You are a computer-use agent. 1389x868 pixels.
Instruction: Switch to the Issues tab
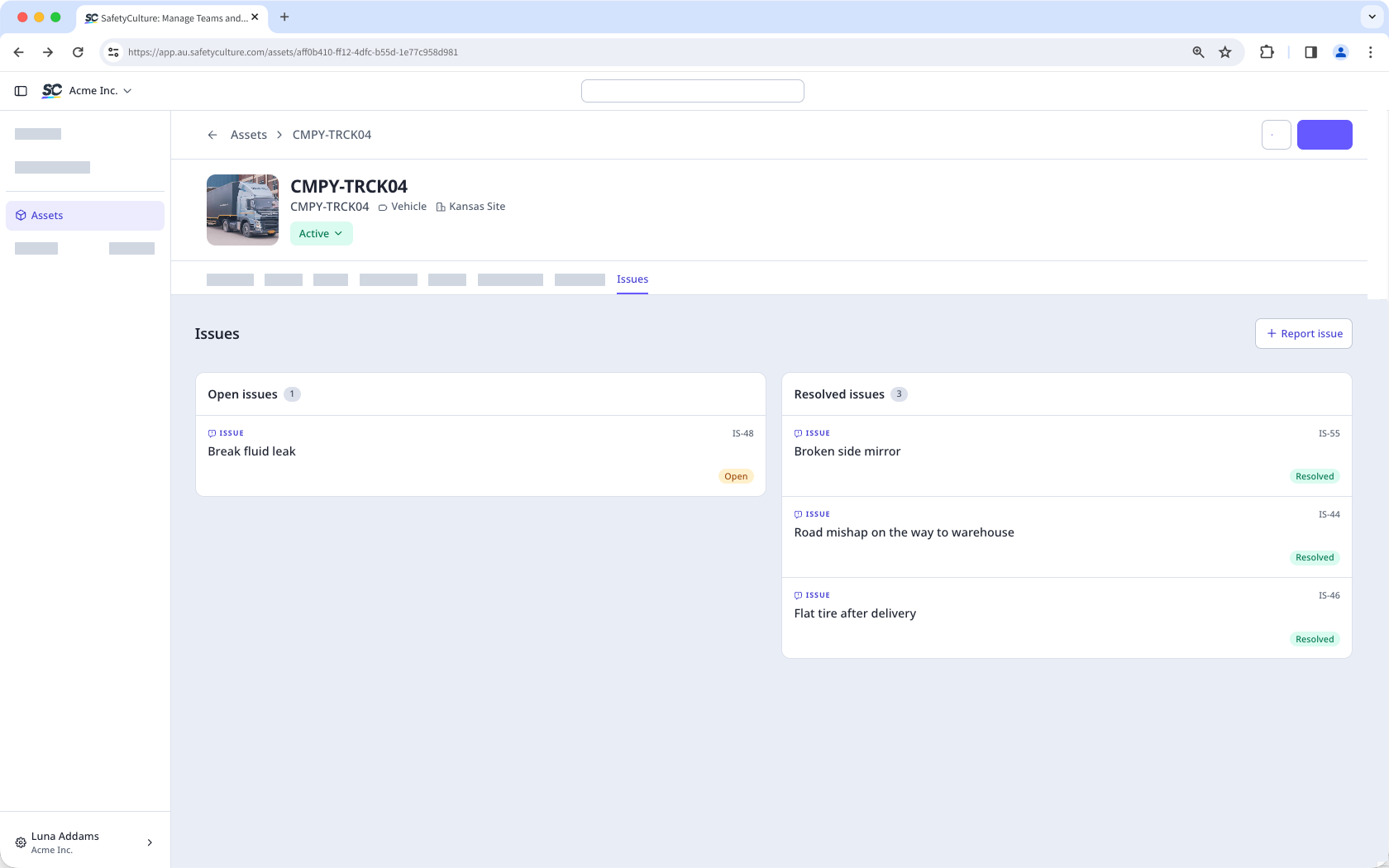point(632,279)
